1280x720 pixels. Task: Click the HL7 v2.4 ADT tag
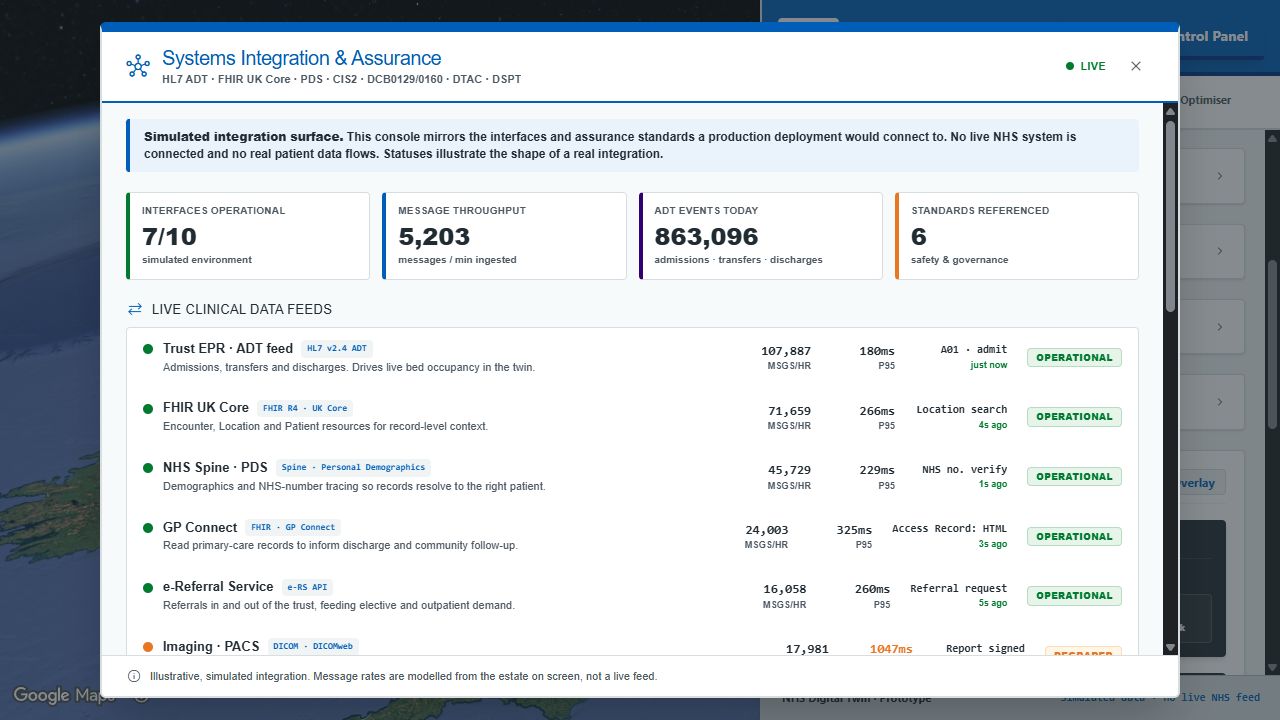336,349
